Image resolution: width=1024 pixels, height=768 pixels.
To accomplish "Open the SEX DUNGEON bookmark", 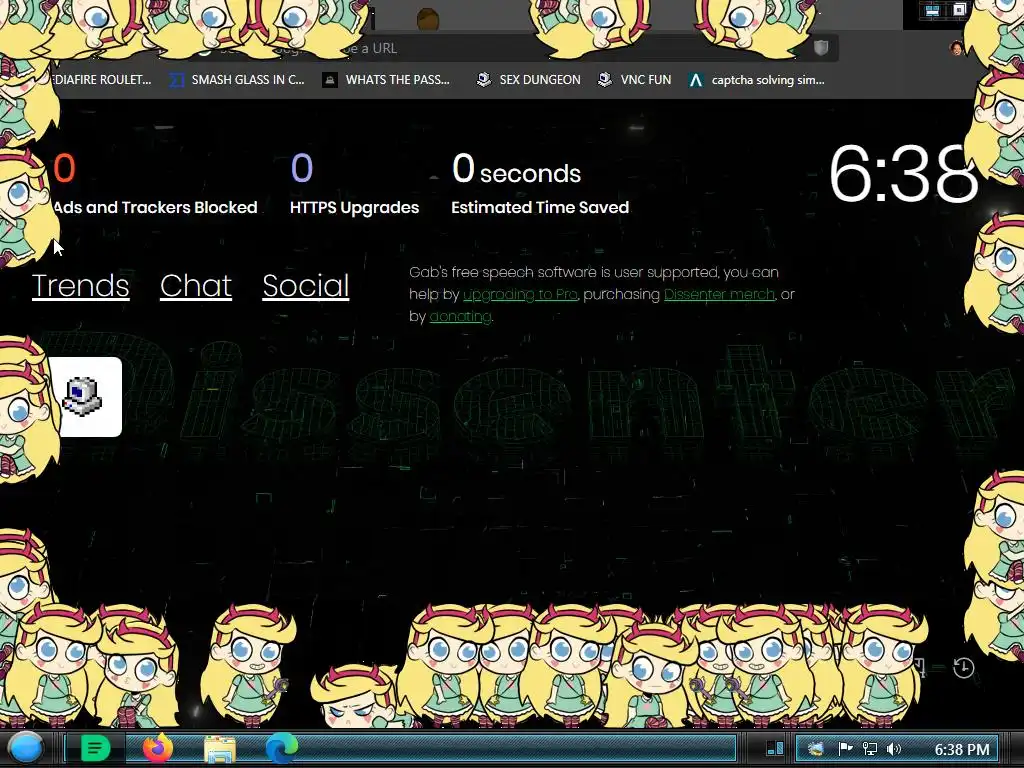I will [x=528, y=80].
